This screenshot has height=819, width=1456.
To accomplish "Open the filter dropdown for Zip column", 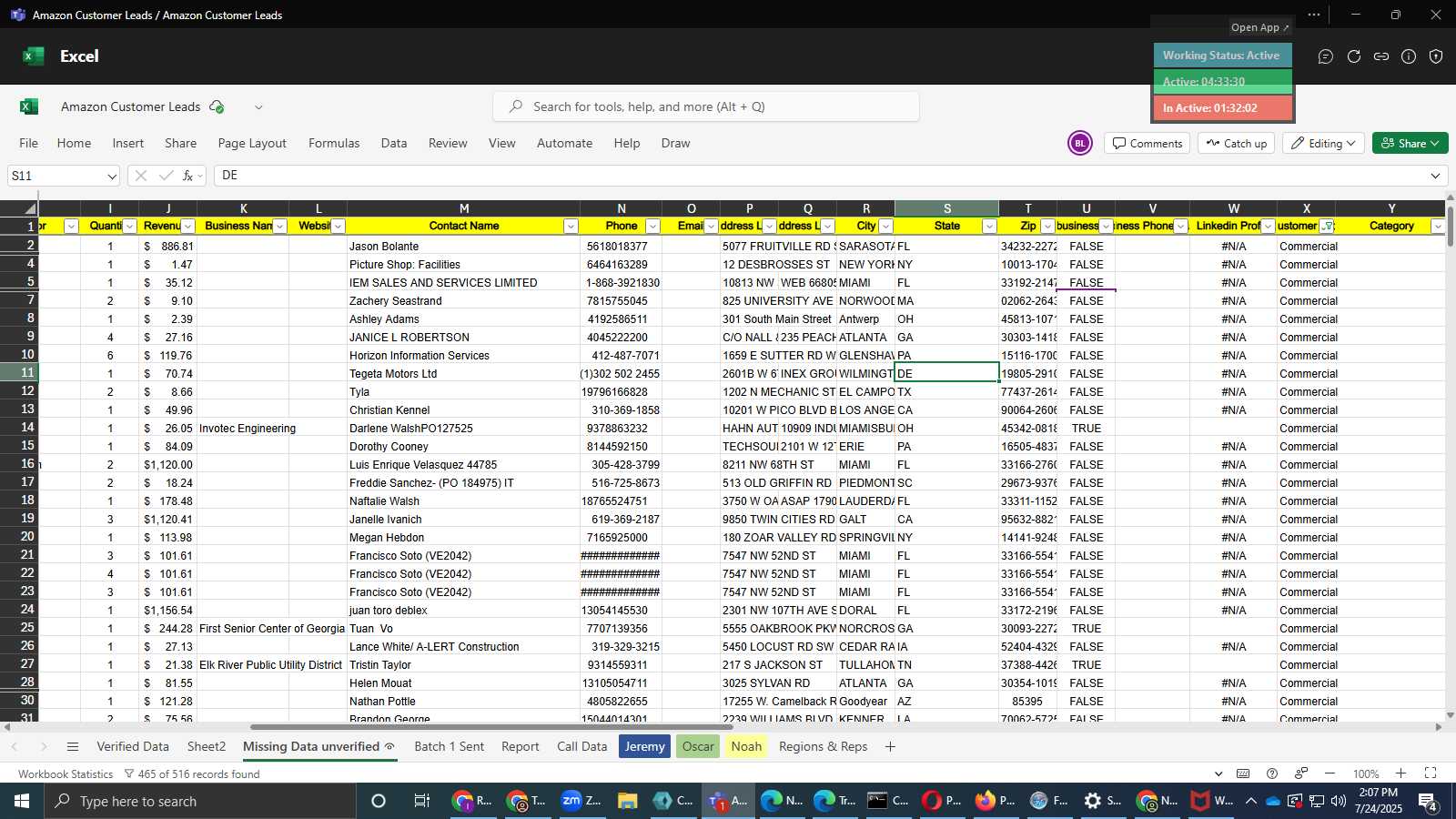I will click(1047, 227).
